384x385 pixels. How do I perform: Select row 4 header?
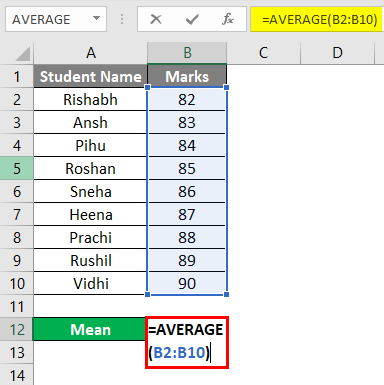click(17, 145)
